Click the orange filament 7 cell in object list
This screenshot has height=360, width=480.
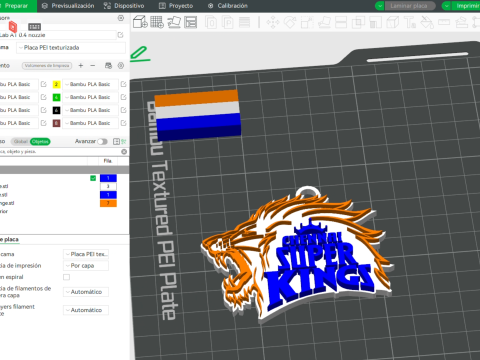point(108,203)
